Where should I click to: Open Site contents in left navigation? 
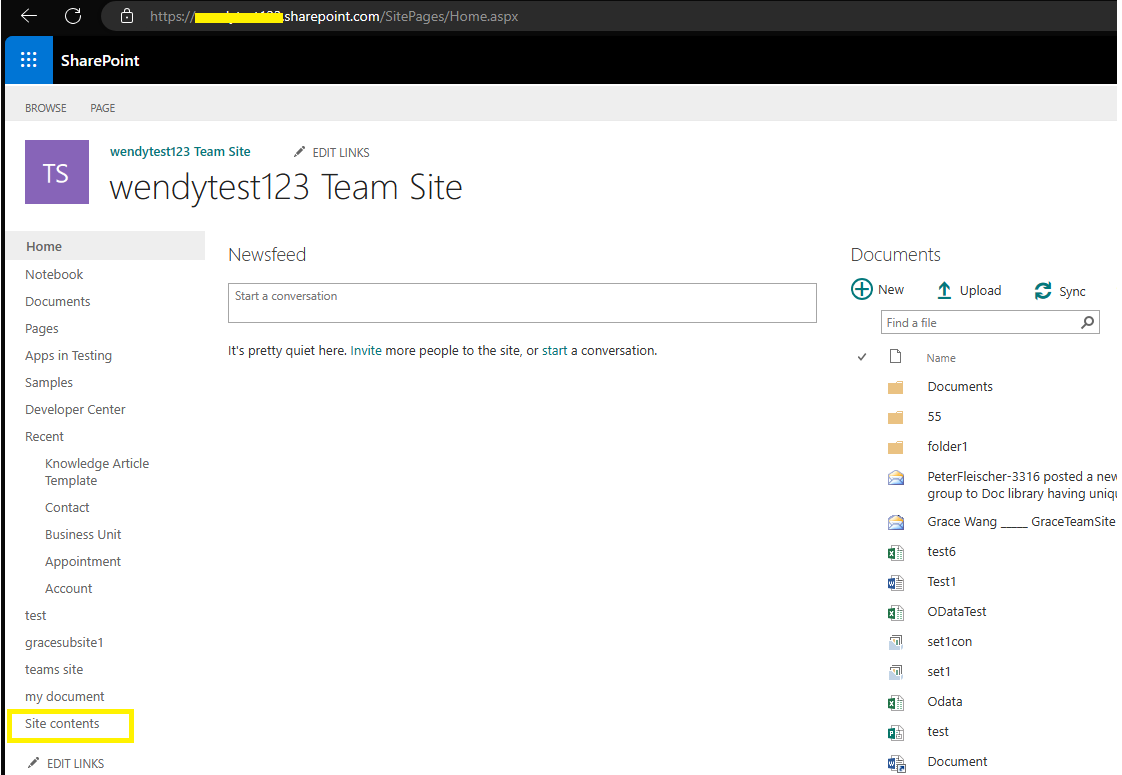click(62, 723)
